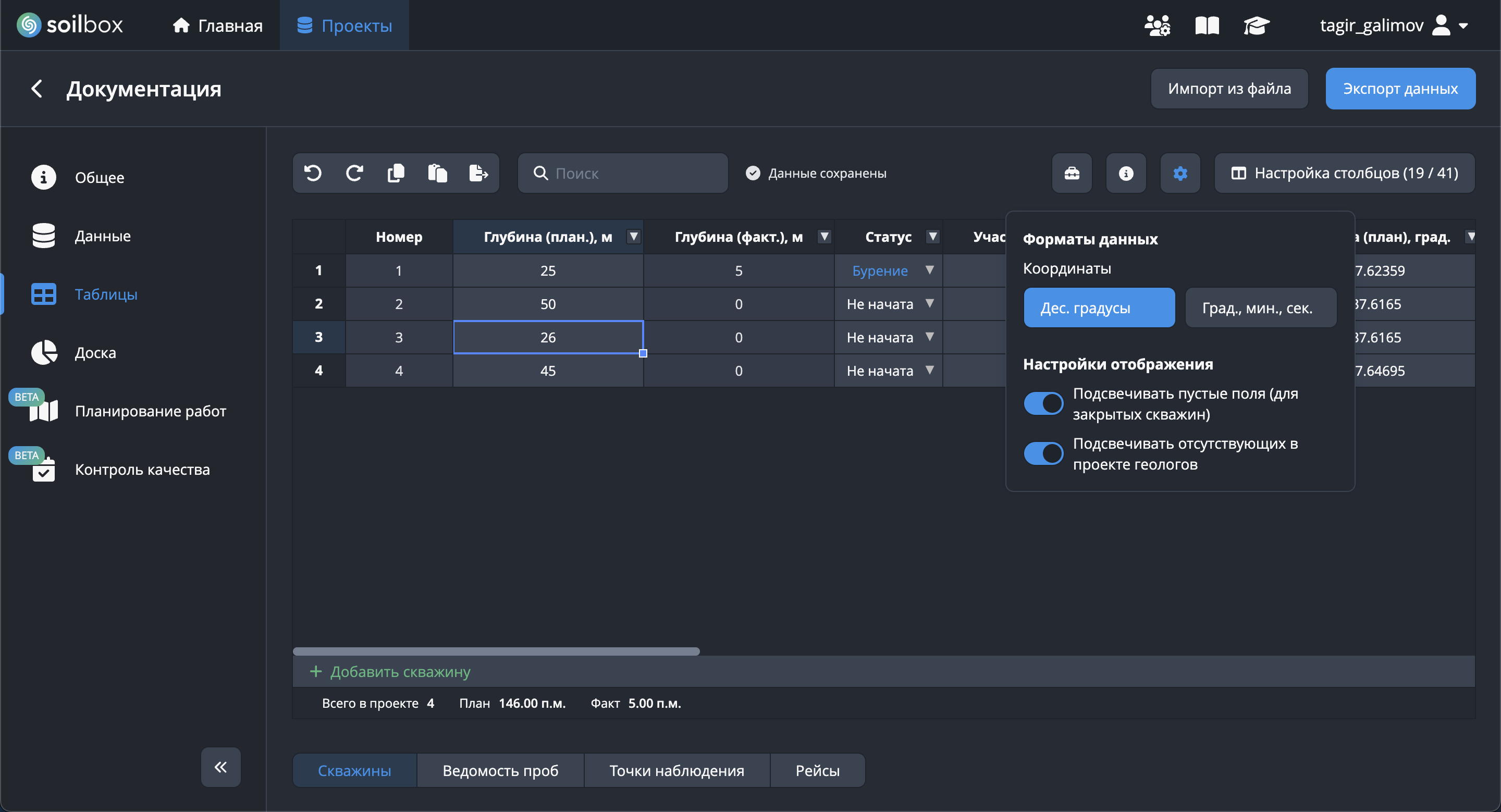The image size is (1501, 812).
Task: Switch to Ведомость проб tab
Action: click(x=500, y=770)
